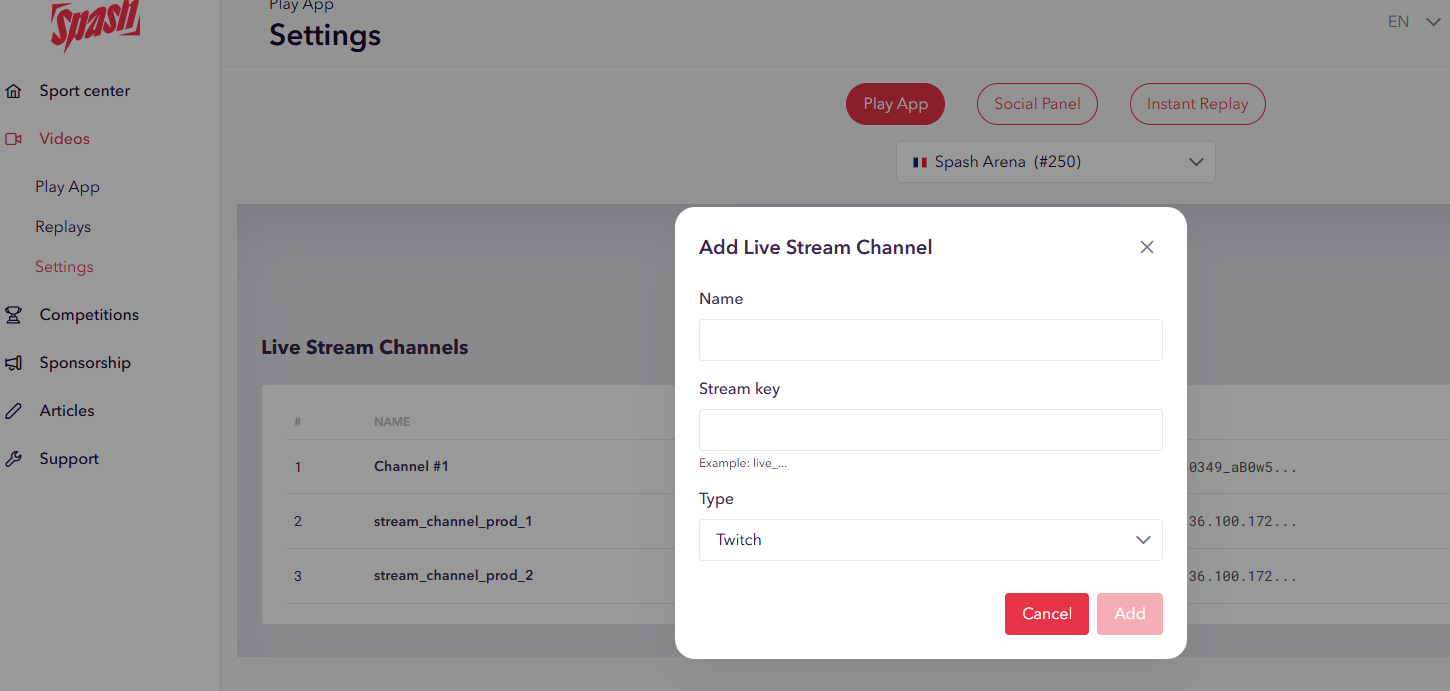Open the EN language dropdown
The width and height of the screenshot is (1450, 691).
1412,22
